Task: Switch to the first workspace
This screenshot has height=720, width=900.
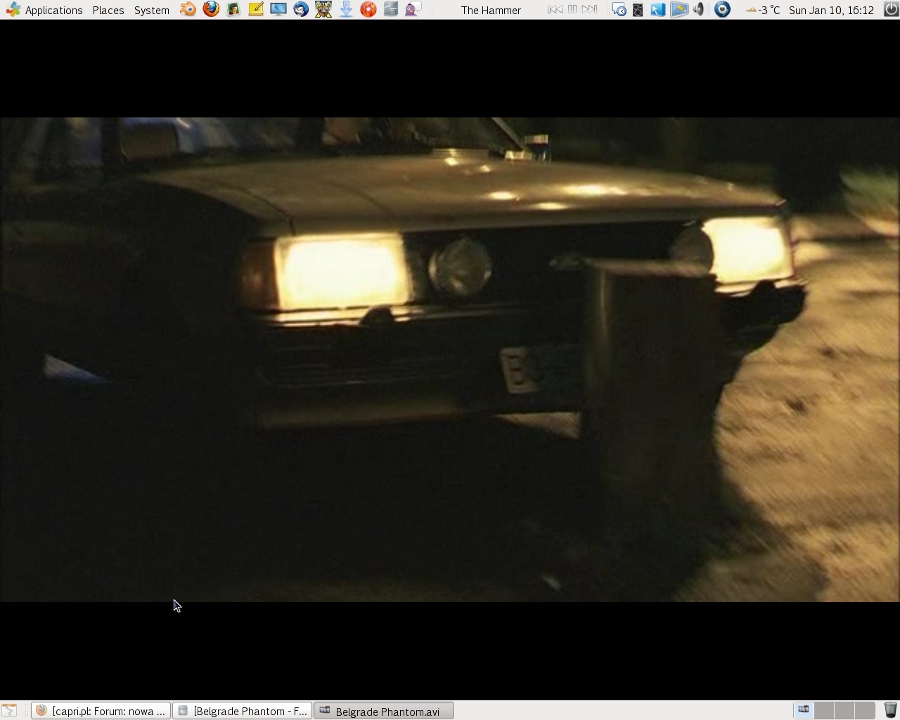Action: pos(804,710)
